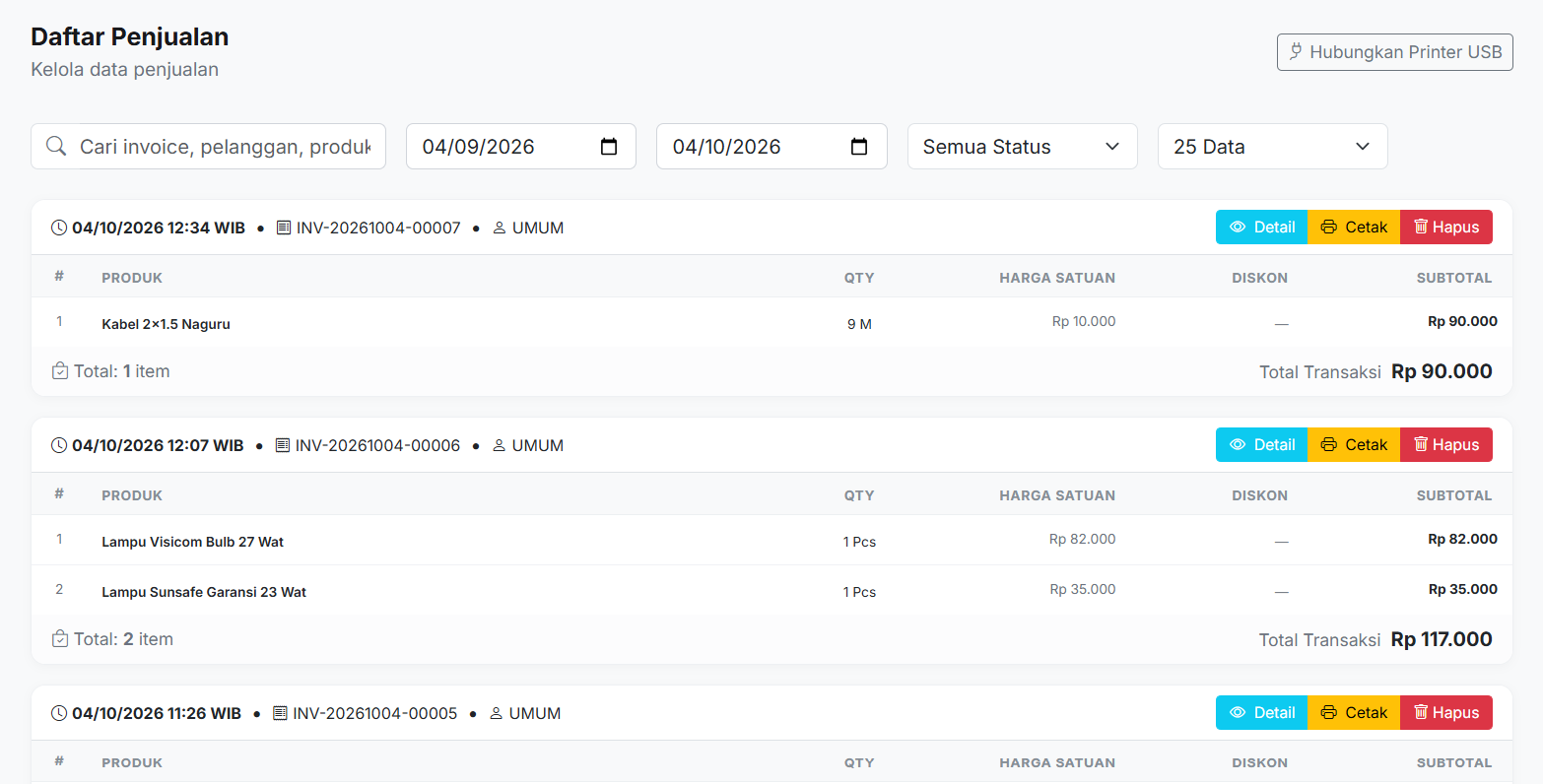Open the calendar picker for end date 04/10/2026

(859, 147)
